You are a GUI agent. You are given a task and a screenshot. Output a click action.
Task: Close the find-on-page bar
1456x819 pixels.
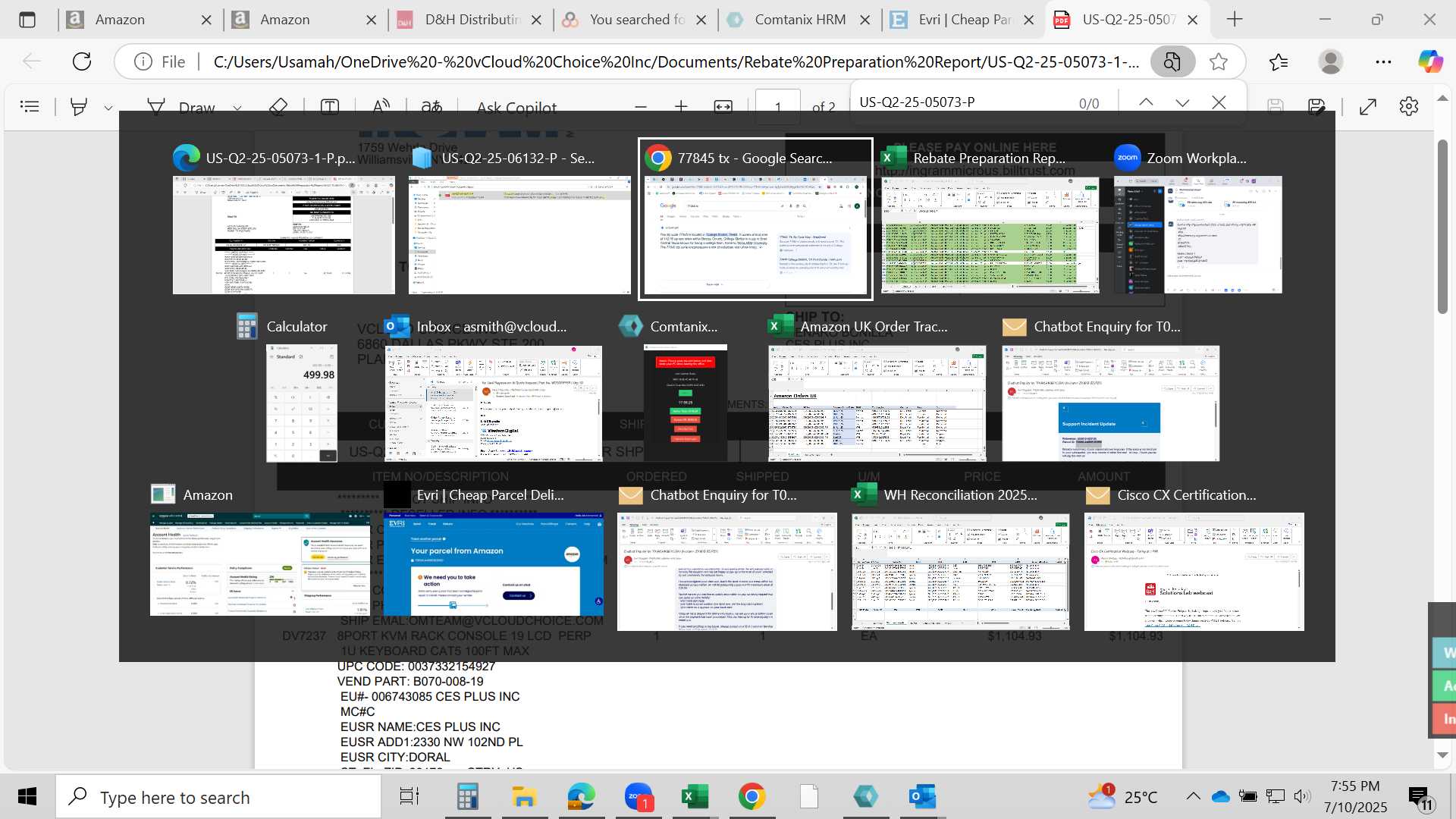1219,102
